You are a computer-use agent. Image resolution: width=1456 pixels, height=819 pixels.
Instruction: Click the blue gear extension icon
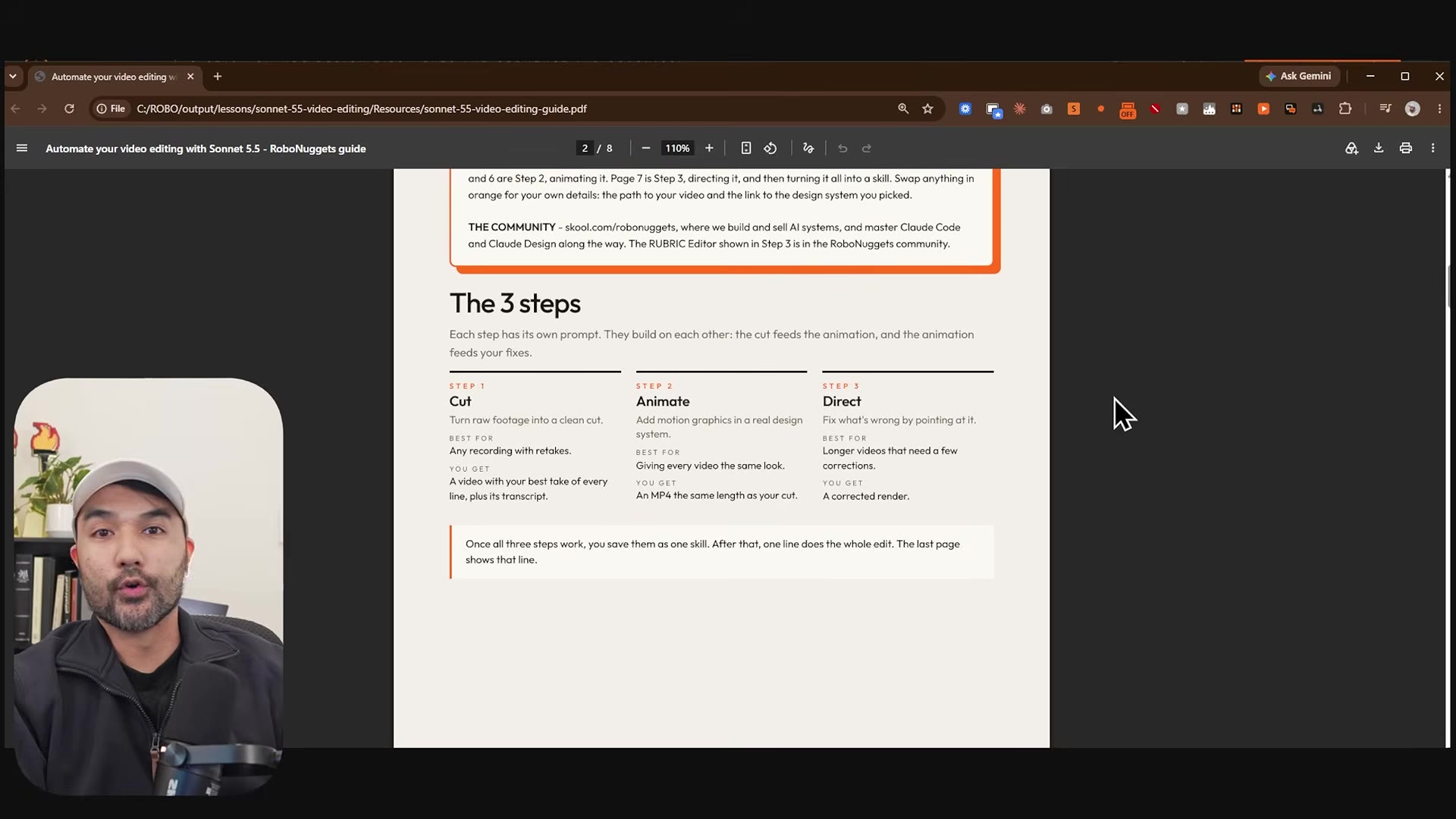pyautogui.click(x=965, y=108)
